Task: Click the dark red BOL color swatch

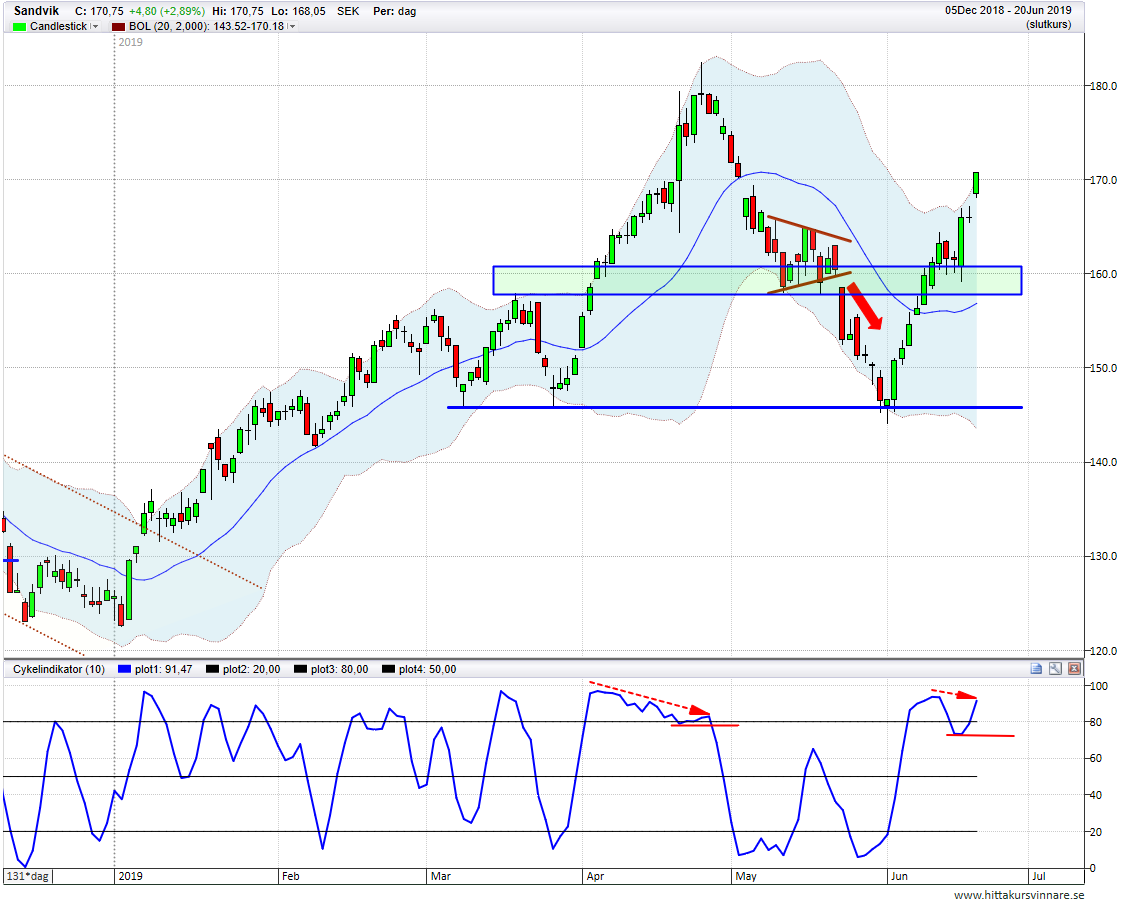Action: point(118,27)
